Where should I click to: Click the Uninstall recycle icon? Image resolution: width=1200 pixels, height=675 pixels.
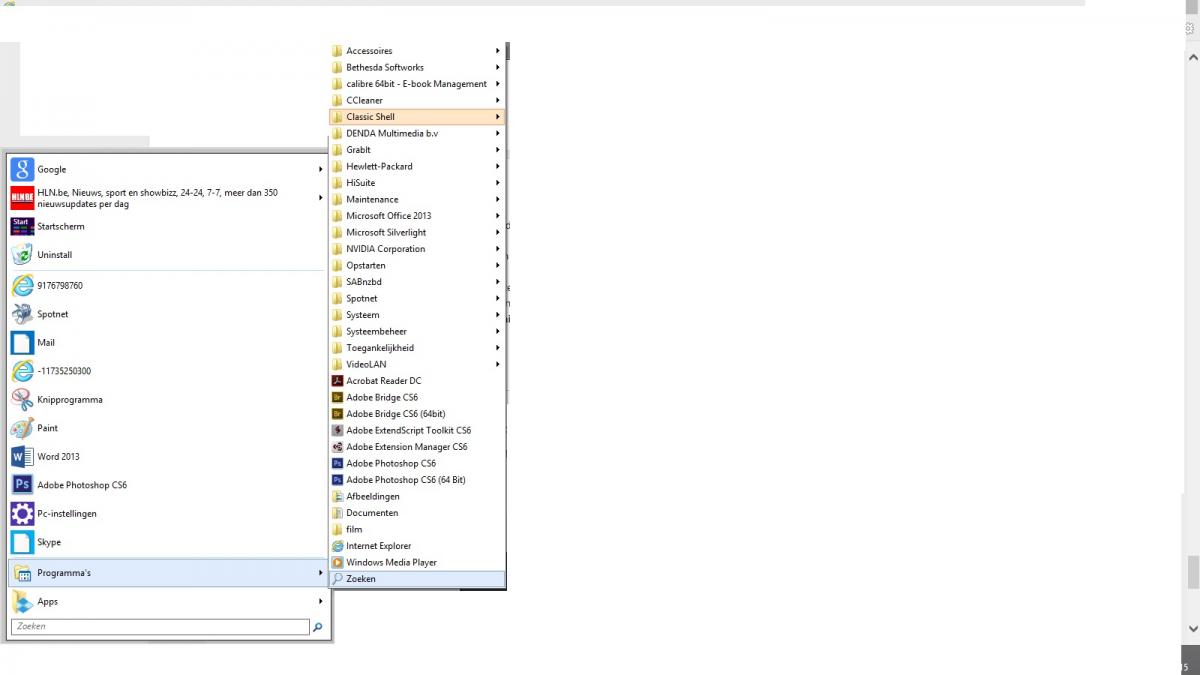(x=22, y=255)
